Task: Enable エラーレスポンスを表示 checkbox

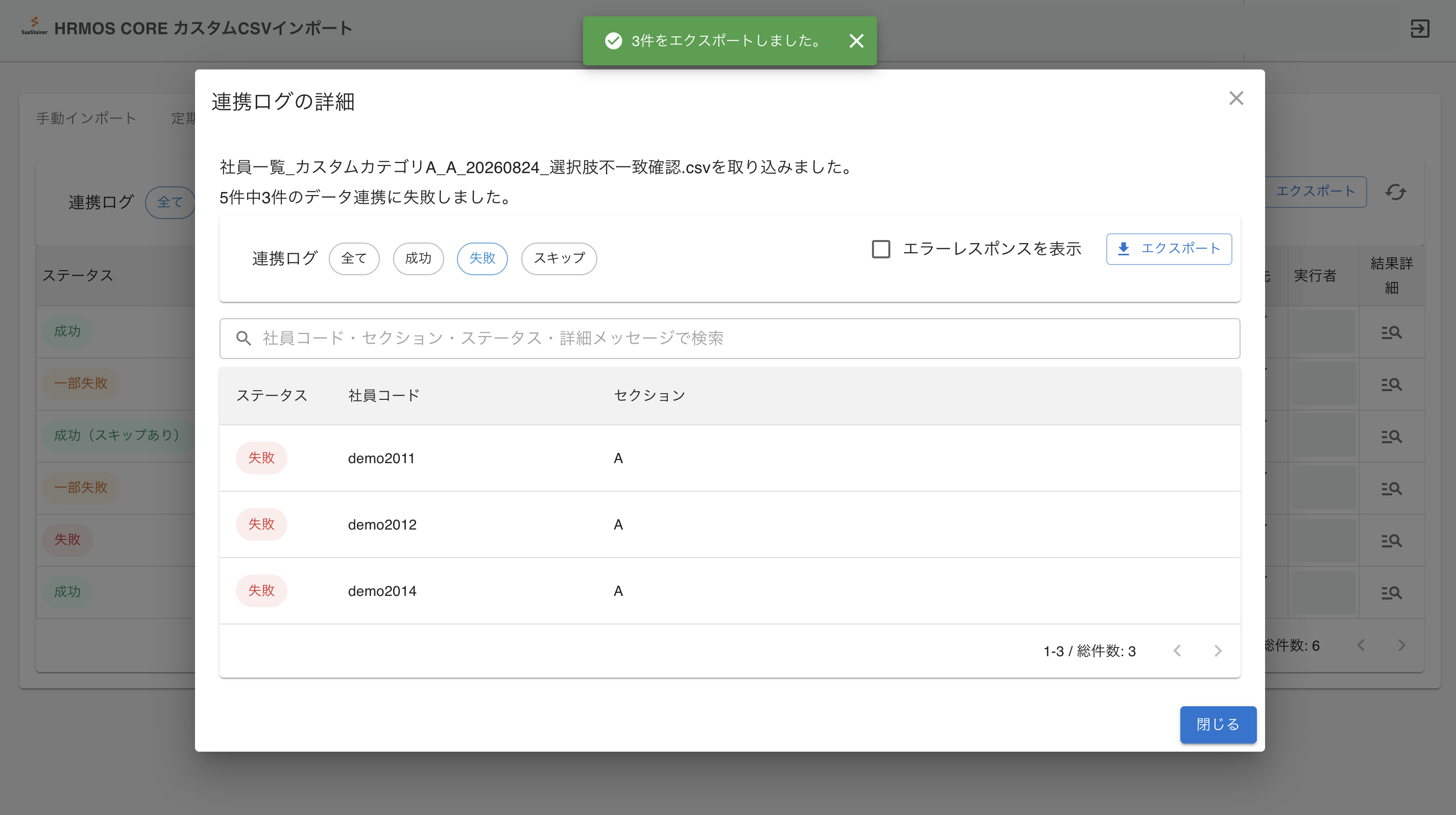Action: click(x=881, y=249)
